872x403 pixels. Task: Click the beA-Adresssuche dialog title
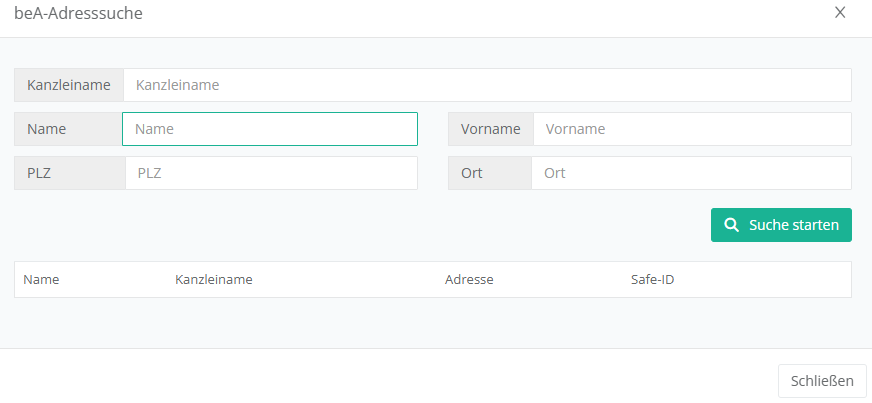click(x=78, y=14)
